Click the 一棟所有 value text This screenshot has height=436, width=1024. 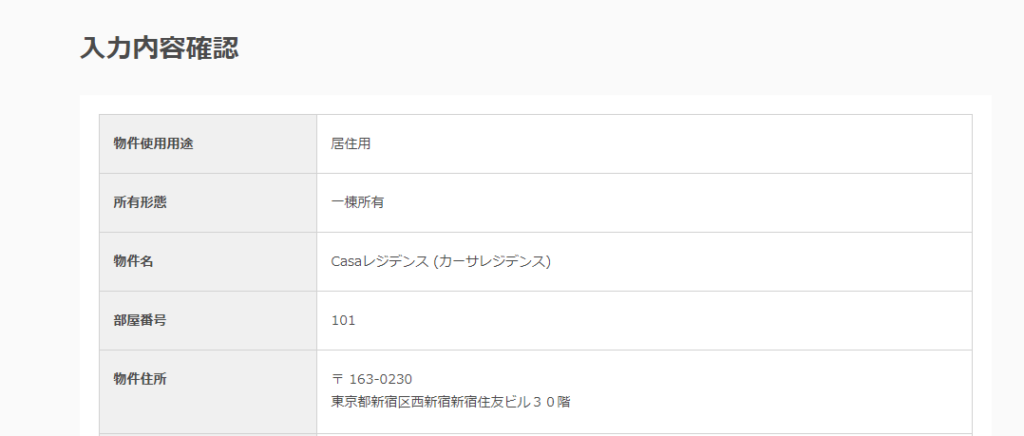(357, 203)
